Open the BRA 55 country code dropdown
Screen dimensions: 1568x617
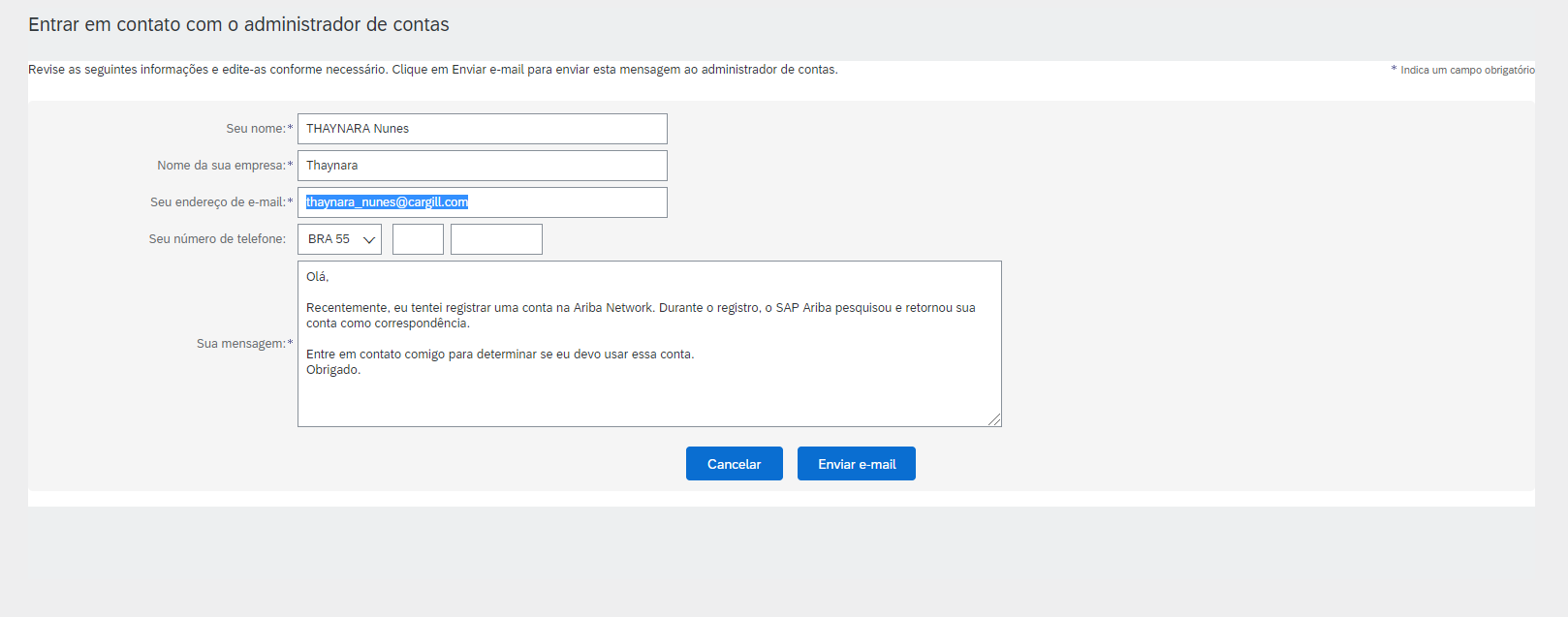pyautogui.click(x=339, y=239)
